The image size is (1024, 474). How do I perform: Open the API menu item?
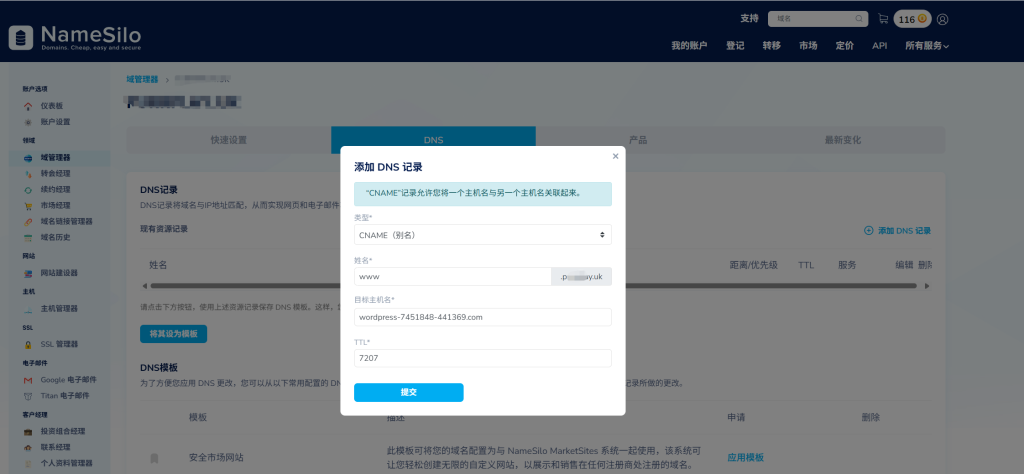click(880, 46)
